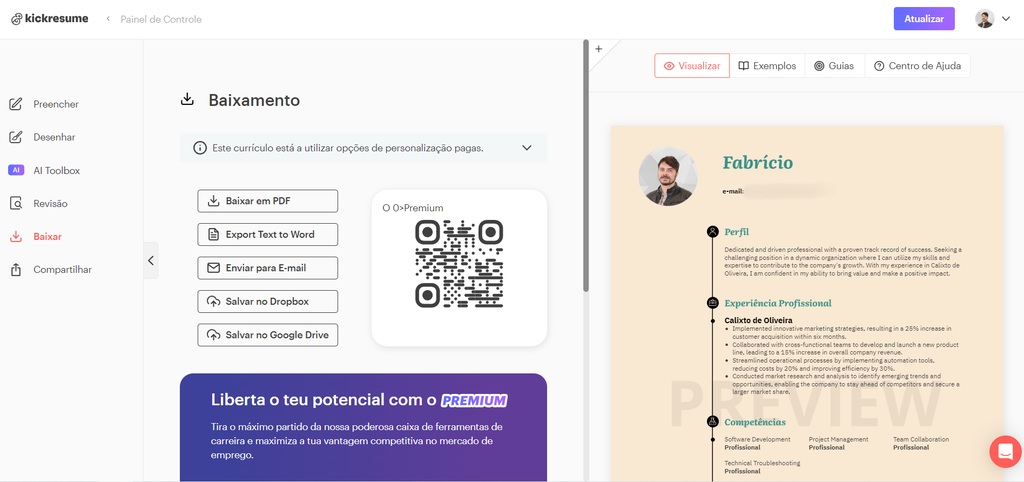
Task: Click the kickresume logo
Action: (x=50, y=19)
